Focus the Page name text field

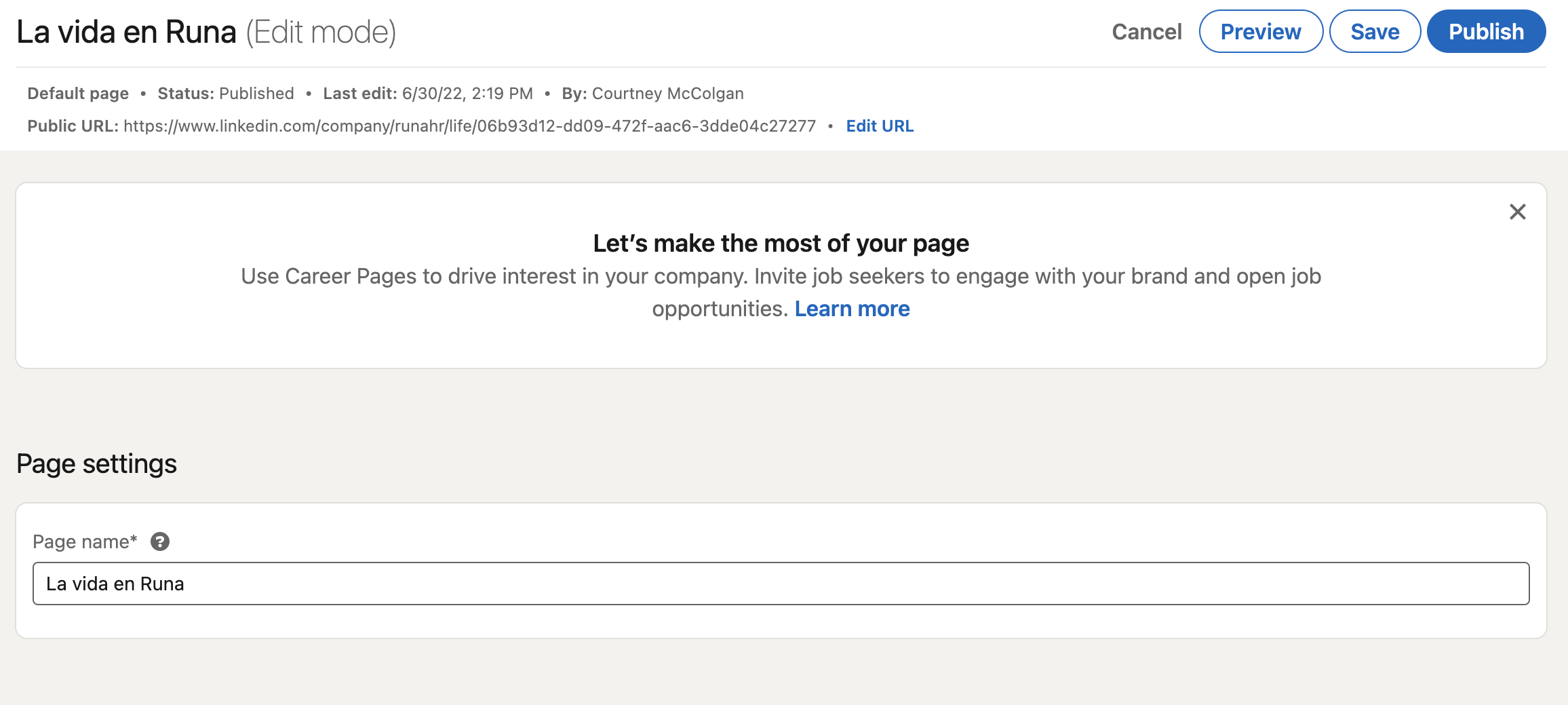coord(780,584)
